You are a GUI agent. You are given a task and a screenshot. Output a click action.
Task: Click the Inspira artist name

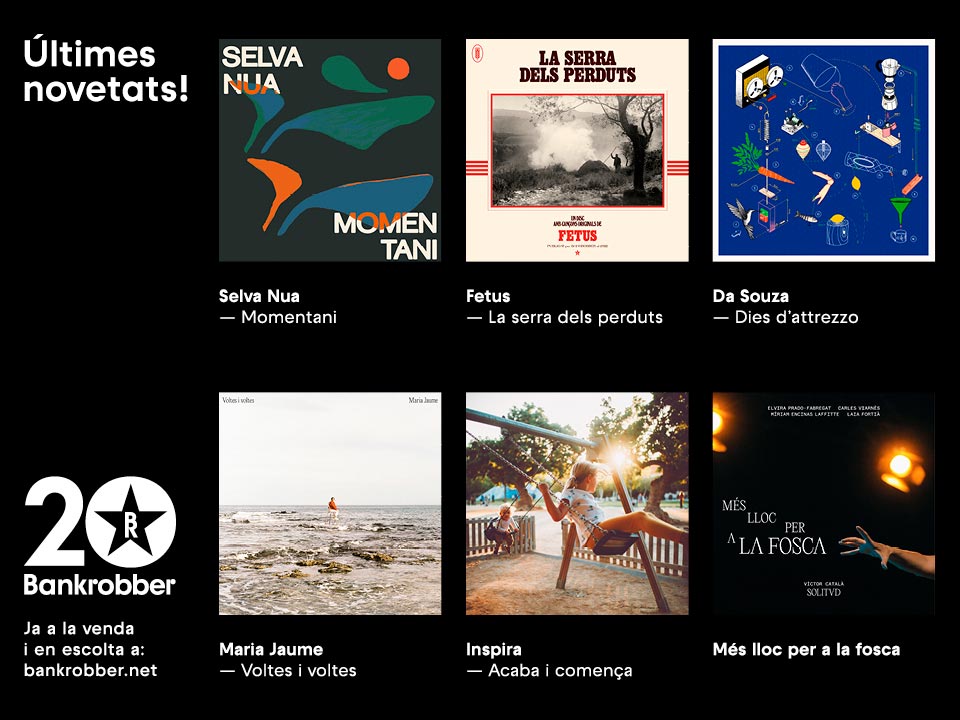click(493, 650)
